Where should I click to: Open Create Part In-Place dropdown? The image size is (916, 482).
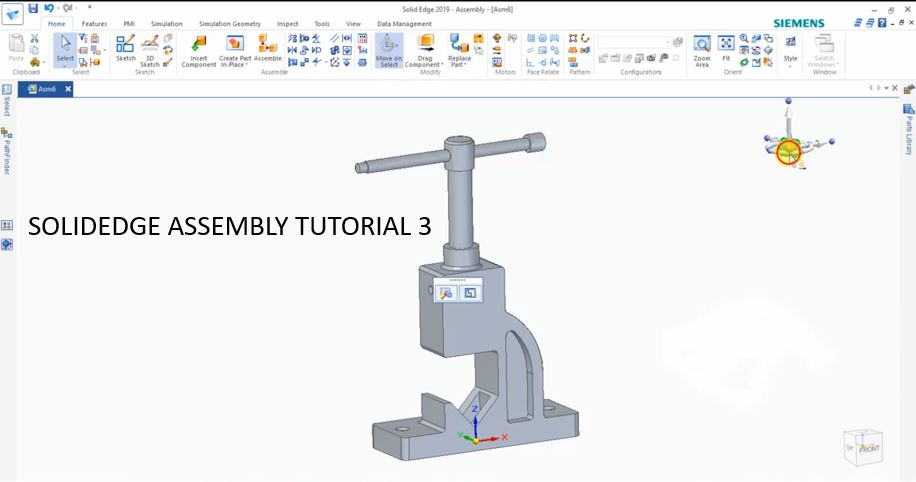235,51
